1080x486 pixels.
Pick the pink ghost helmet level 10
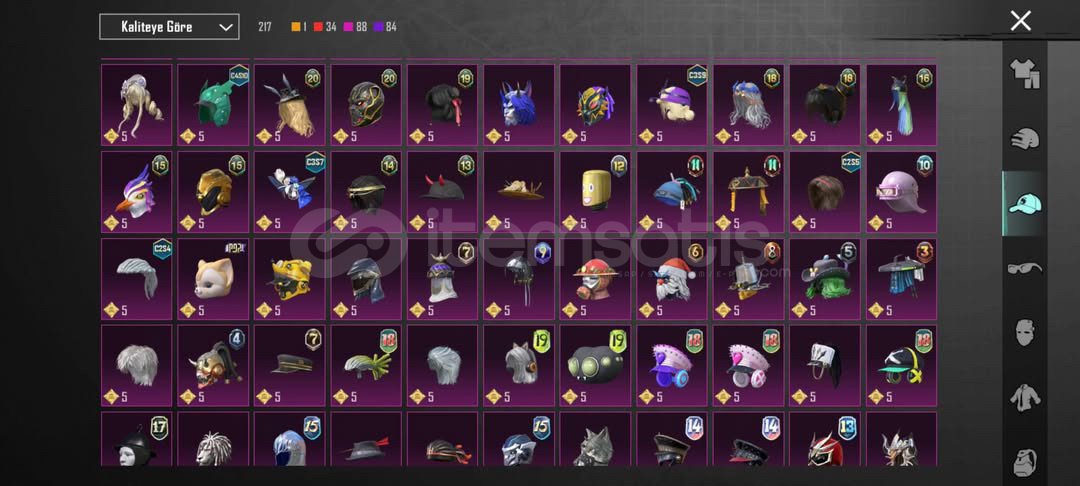coord(902,192)
